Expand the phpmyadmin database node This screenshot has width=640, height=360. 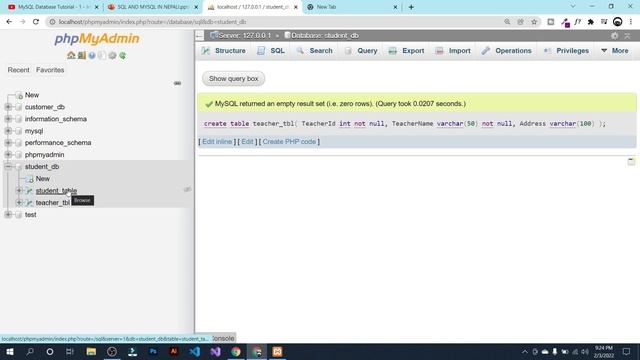tap(8, 155)
